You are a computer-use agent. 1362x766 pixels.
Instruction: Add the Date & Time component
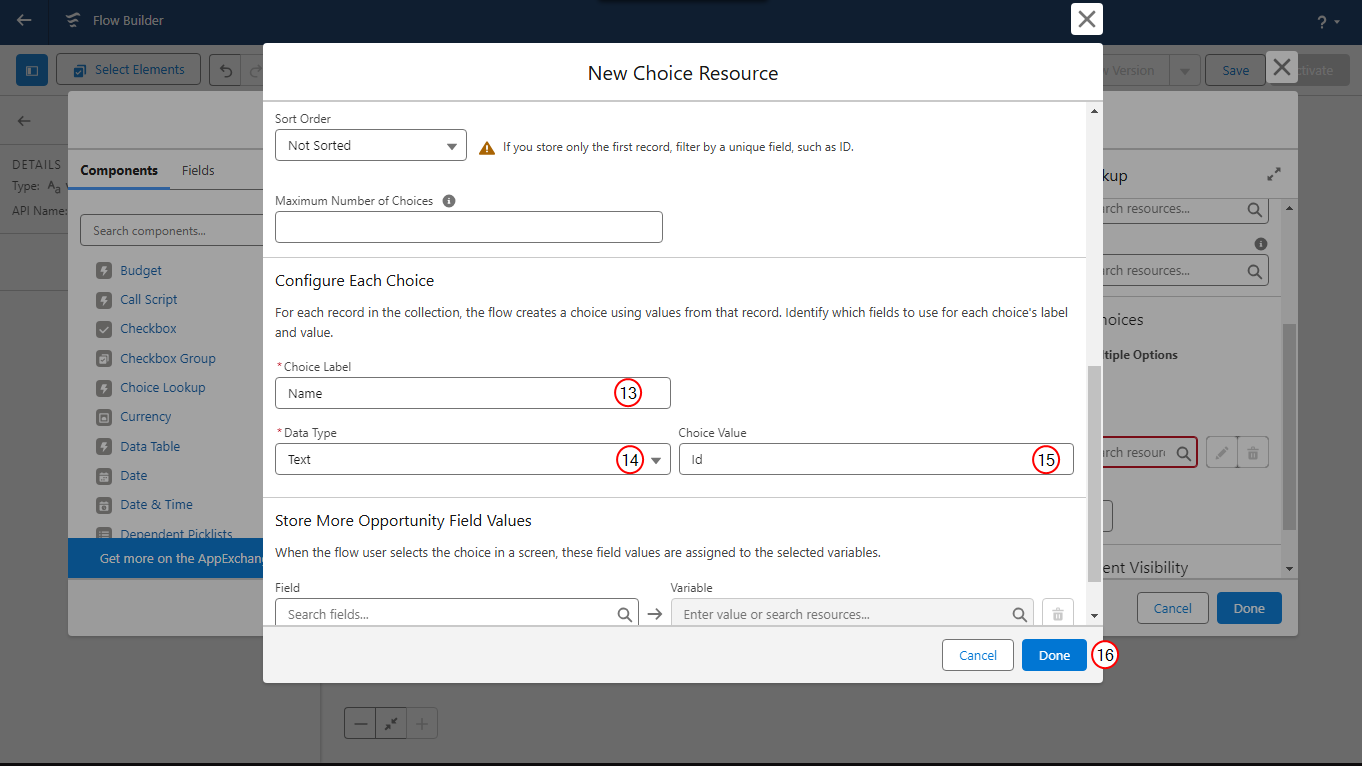coord(157,504)
